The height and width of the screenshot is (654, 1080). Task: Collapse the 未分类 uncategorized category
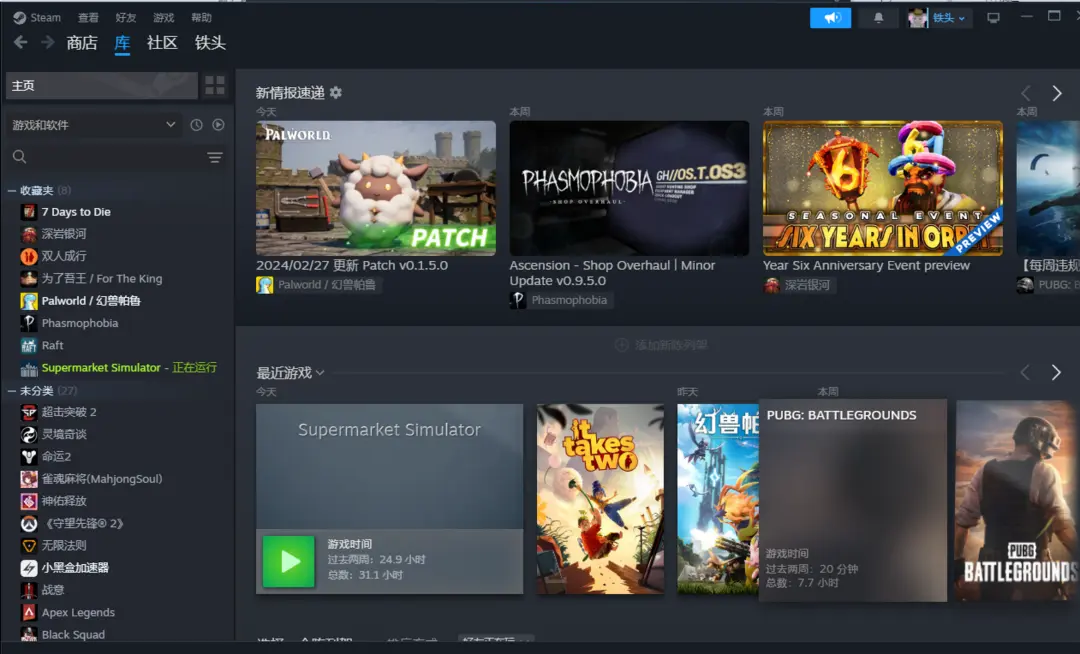pyautogui.click(x=12, y=390)
